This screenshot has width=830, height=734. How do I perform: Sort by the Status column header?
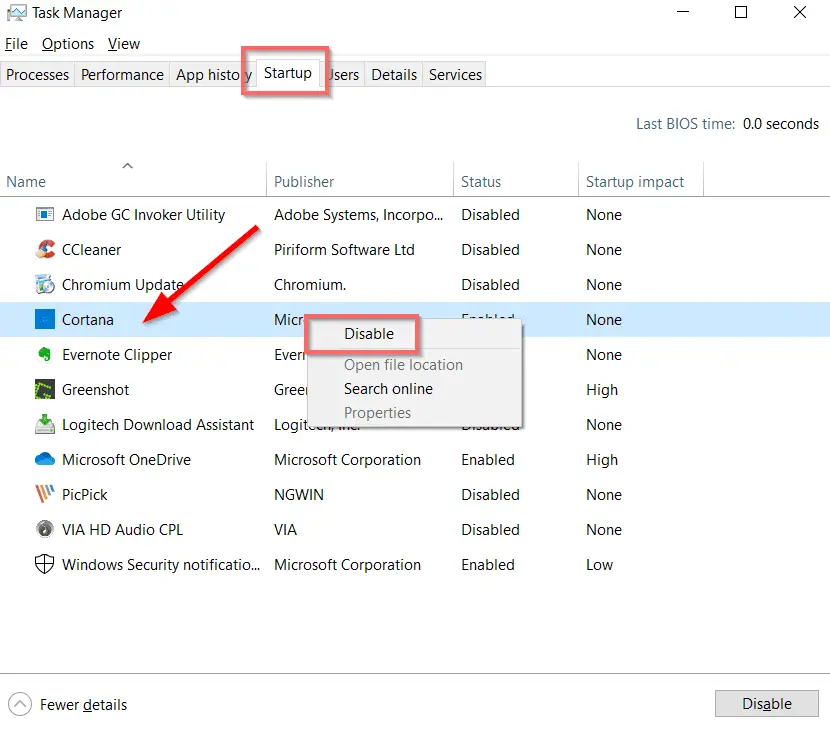click(x=516, y=181)
